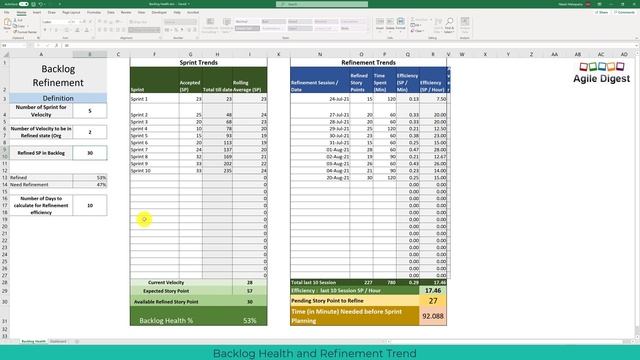
Task: Select the Backlog Health sheet tab
Action: tap(33, 341)
